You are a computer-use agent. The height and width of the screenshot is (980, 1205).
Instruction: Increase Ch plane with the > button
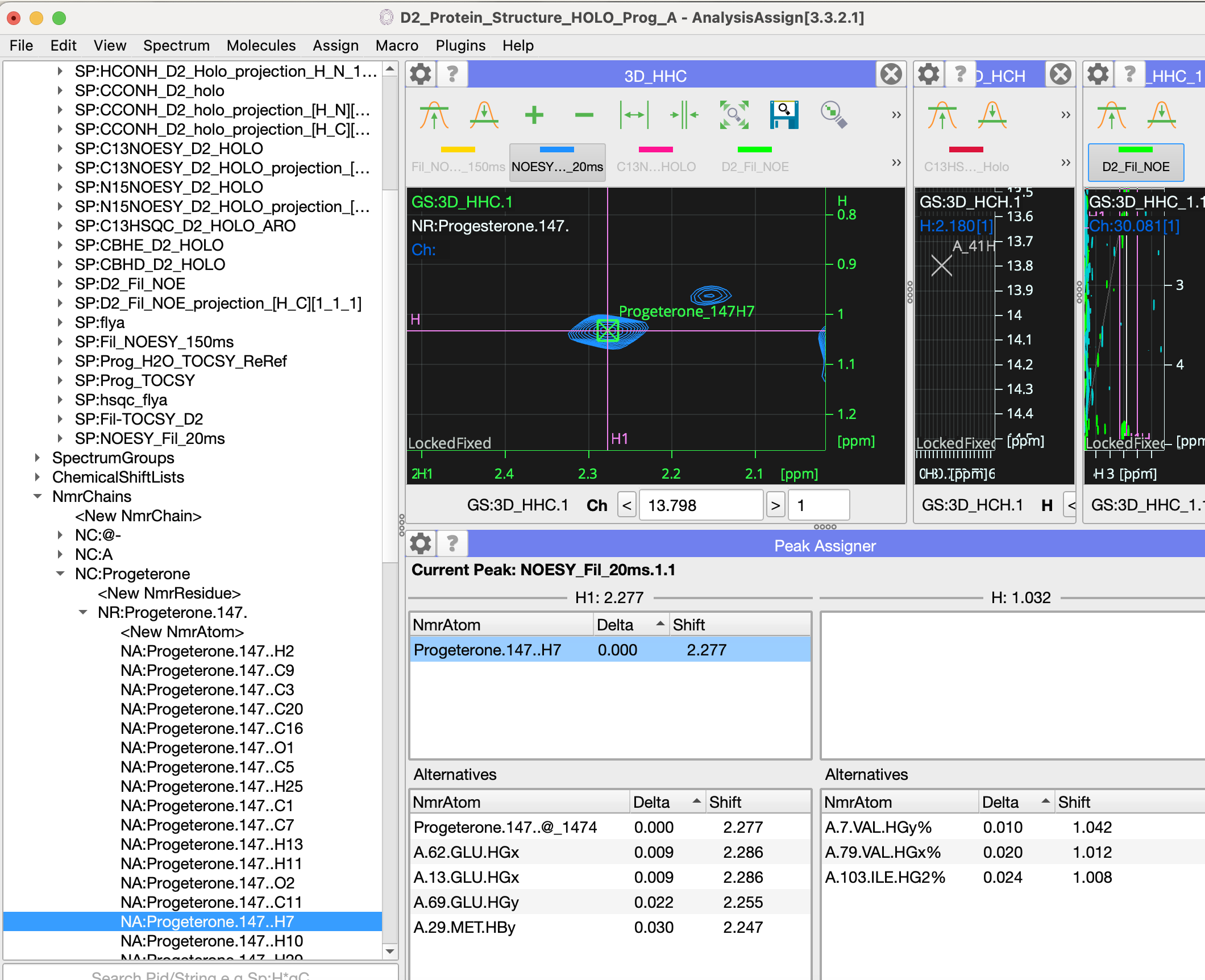tap(775, 505)
